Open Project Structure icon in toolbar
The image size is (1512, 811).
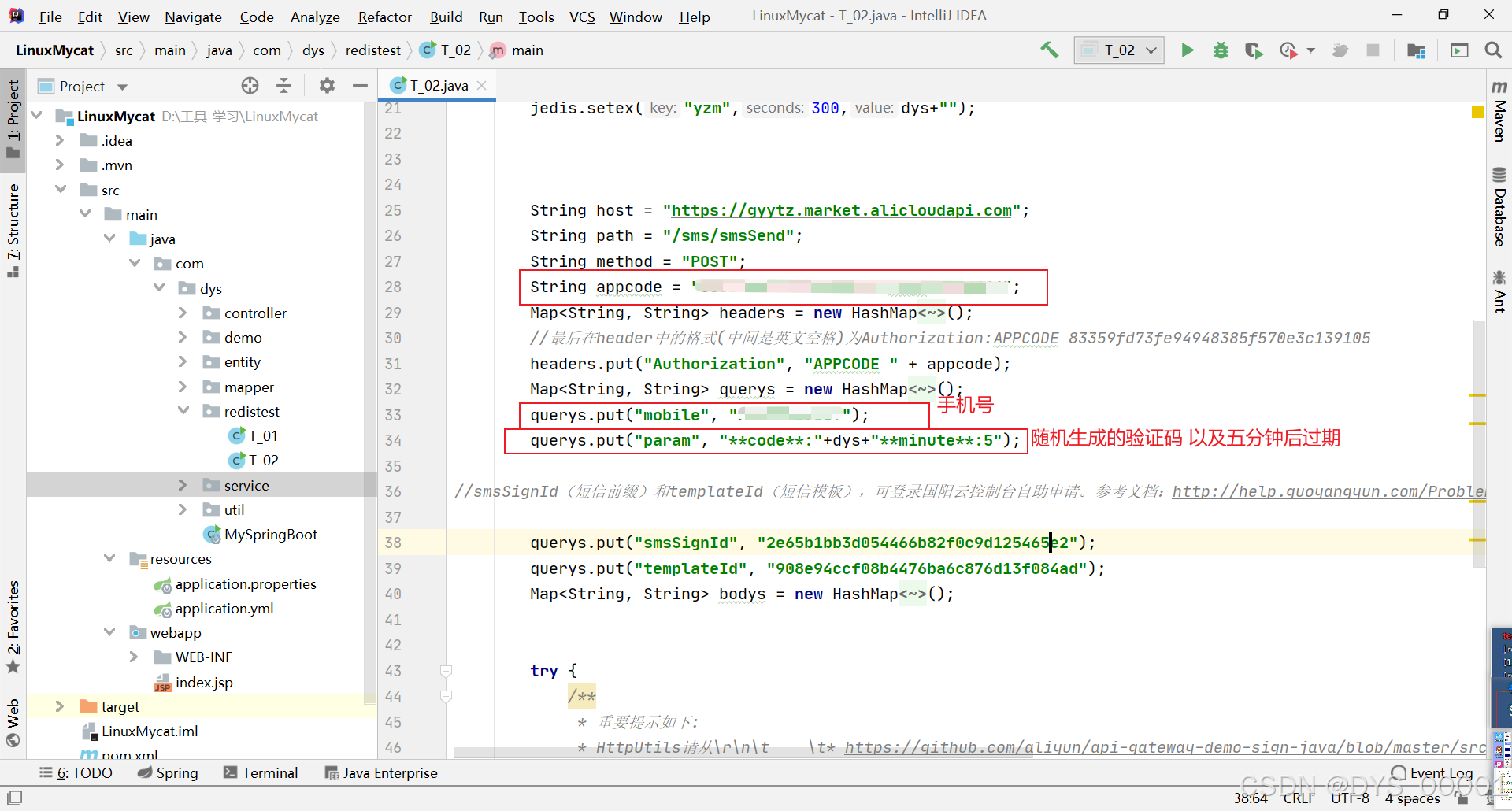1416,50
